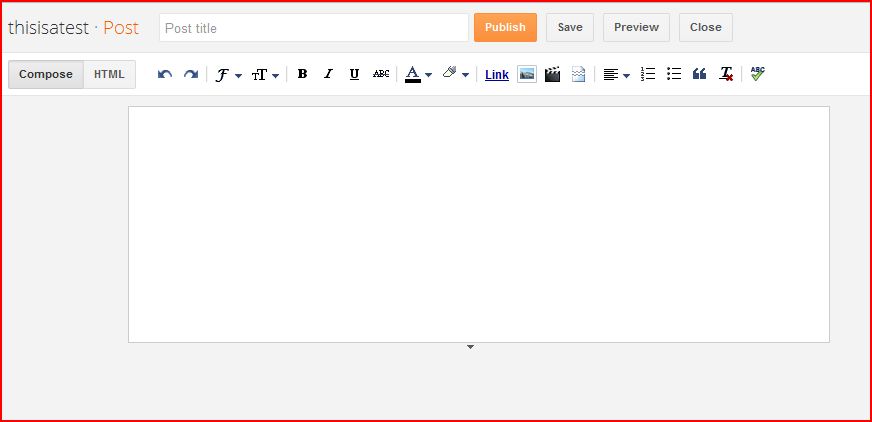This screenshot has height=422, width=872.
Task: Expand the text alignment dropdown
Action: 617,75
